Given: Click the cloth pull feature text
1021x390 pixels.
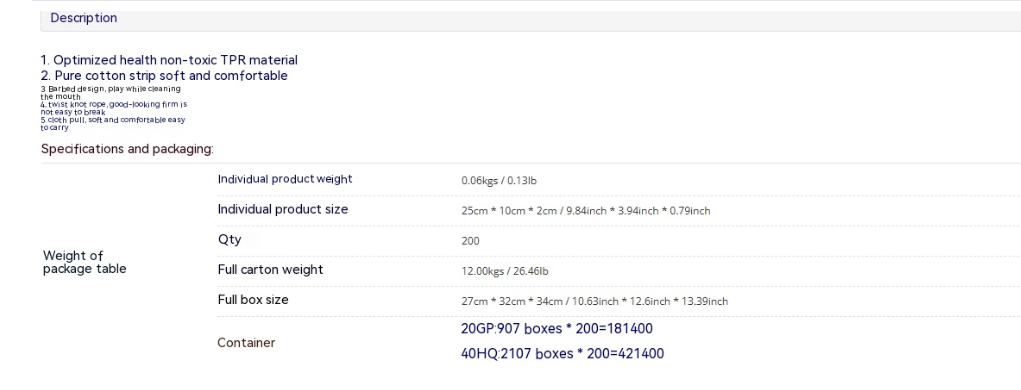Looking at the screenshot, I should pyautogui.click(x=113, y=124).
